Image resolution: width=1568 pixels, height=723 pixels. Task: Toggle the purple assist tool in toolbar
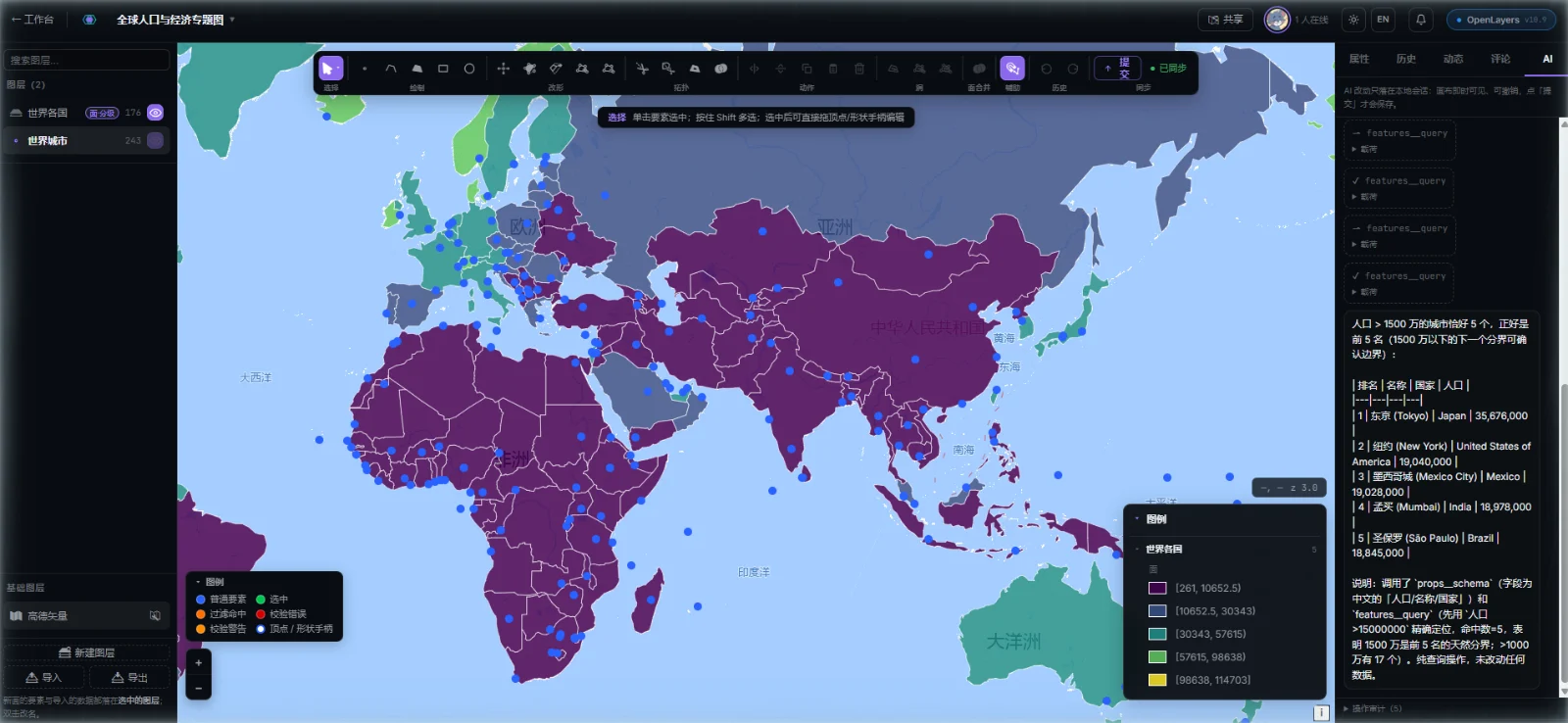click(1012, 69)
